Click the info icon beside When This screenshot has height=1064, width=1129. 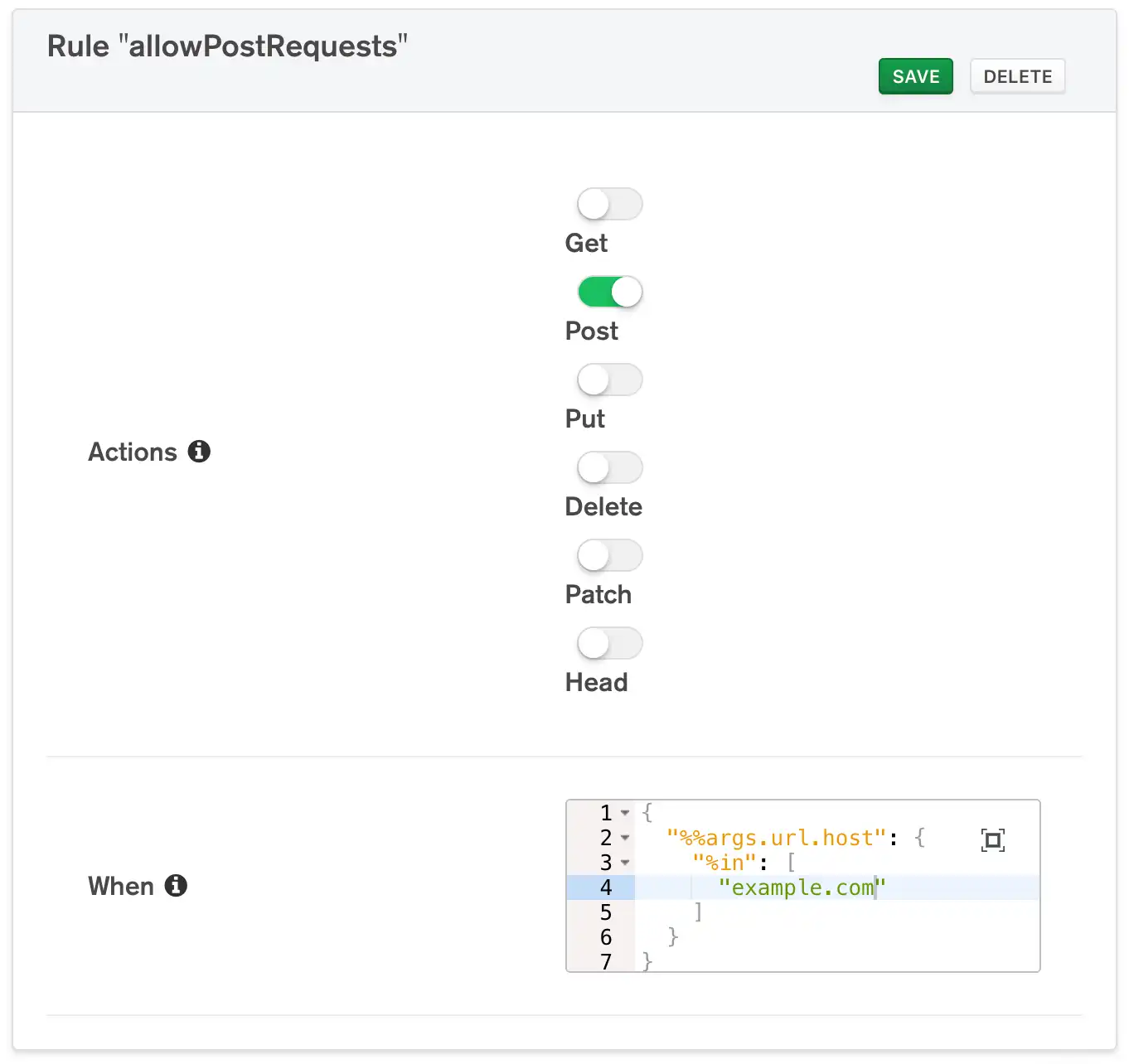[176, 886]
